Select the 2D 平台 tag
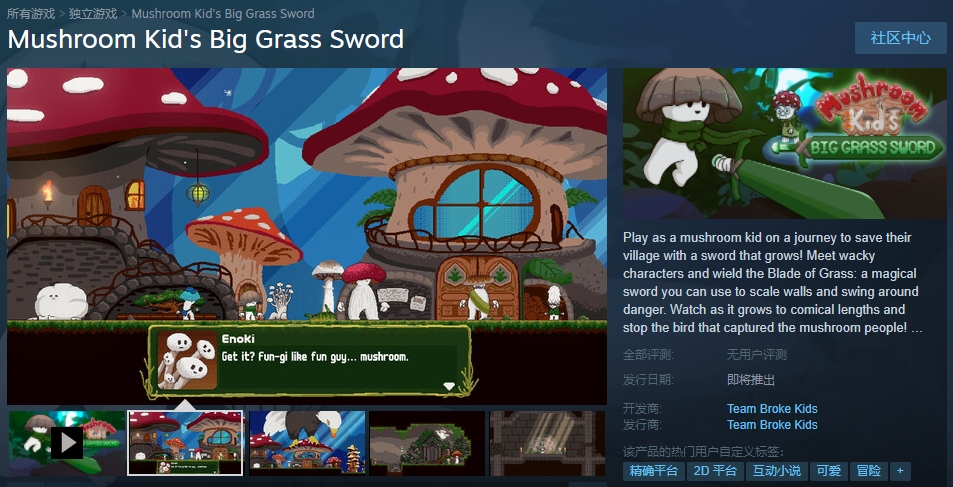Image resolution: width=953 pixels, height=487 pixels. (x=716, y=471)
